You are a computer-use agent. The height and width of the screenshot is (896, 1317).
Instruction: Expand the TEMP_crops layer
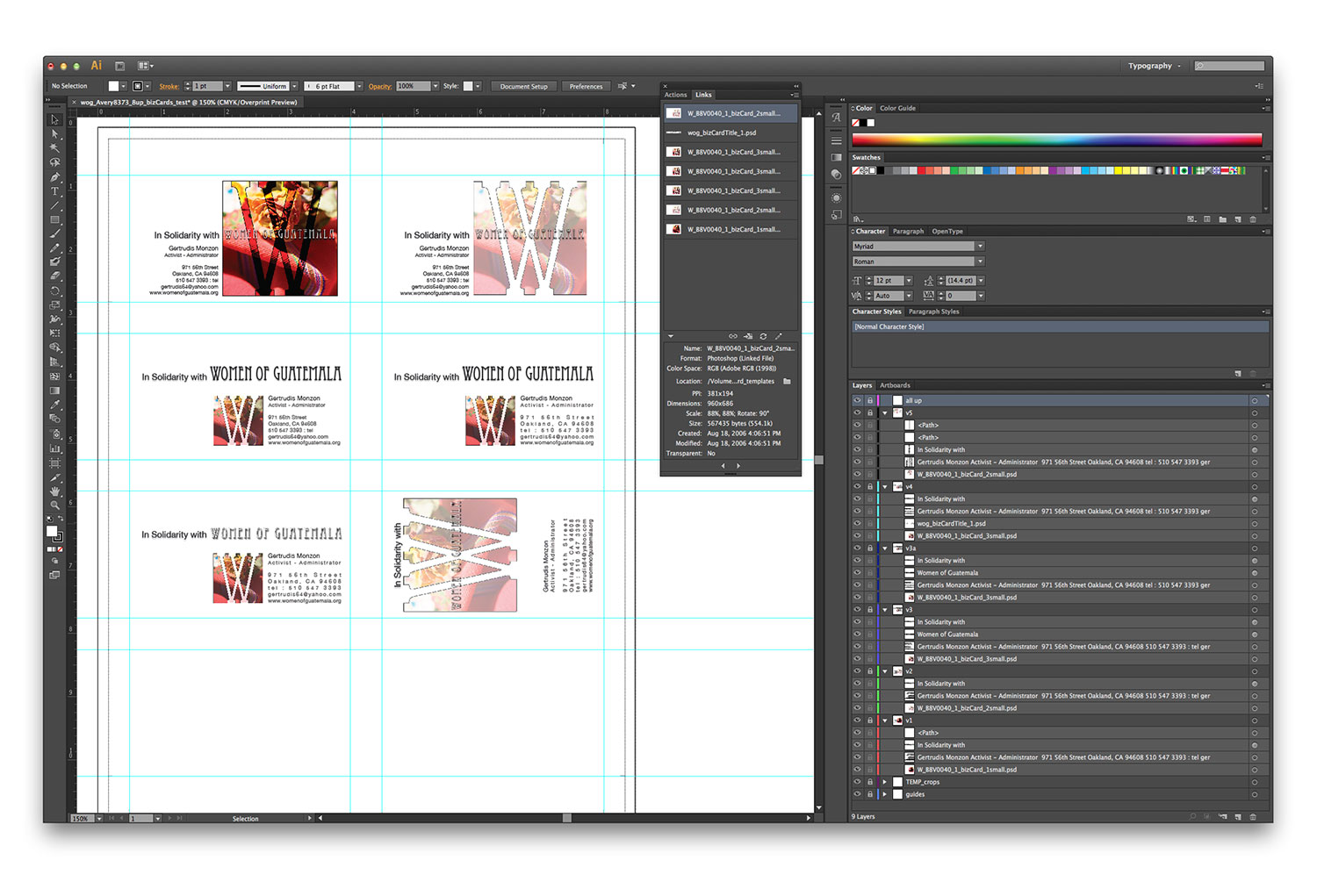(x=885, y=782)
